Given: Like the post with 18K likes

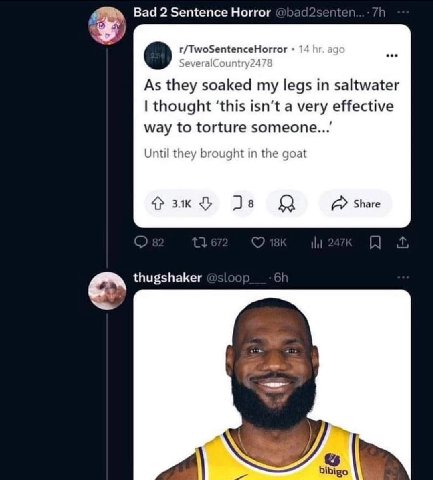Looking at the screenshot, I should click(x=258, y=242).
